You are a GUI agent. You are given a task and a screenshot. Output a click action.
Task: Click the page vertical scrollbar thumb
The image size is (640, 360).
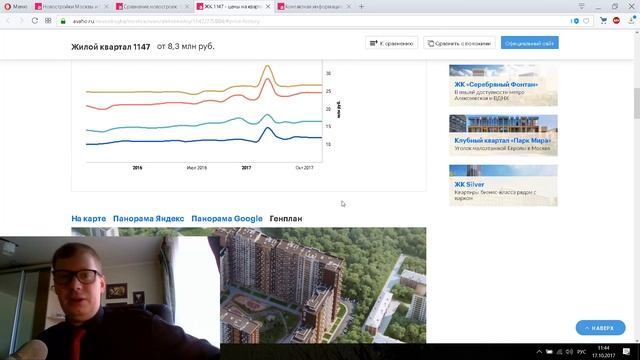(637, 103)
